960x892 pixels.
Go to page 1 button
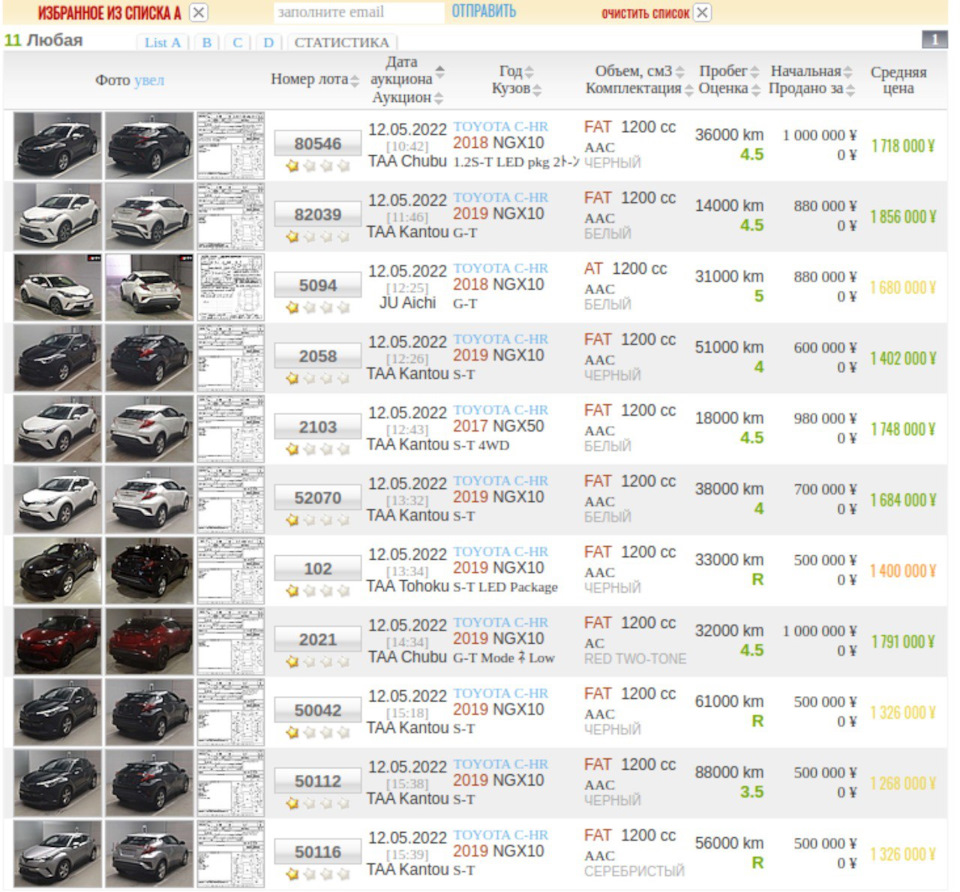pos(934,40)
